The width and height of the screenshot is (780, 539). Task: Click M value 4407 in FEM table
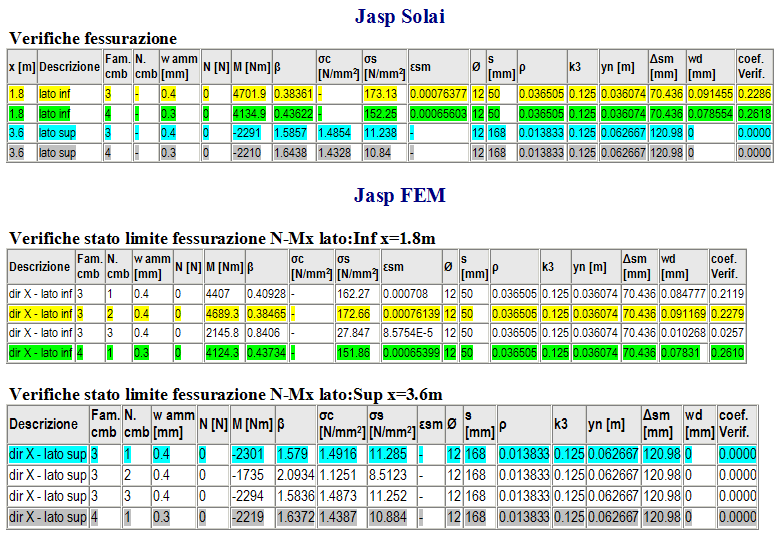[218, 294]
